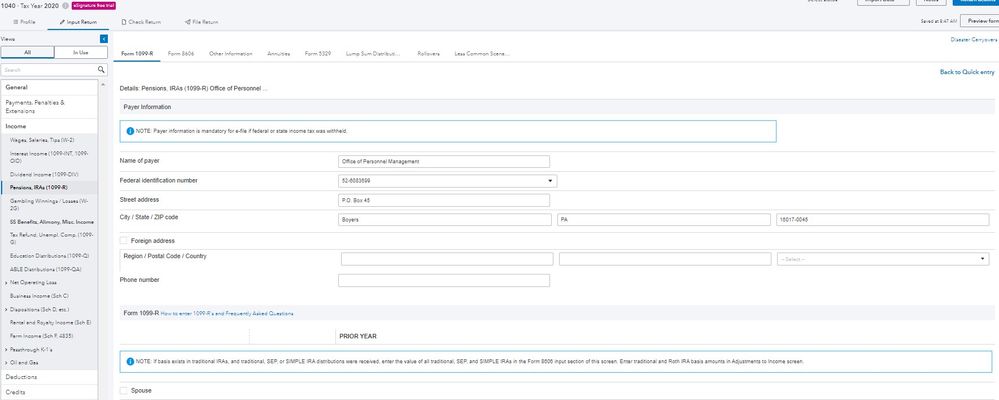Click the info icon in the traditional IRA basis note
Viewport: 999px width, 400px height.
(x=130, y=361)
